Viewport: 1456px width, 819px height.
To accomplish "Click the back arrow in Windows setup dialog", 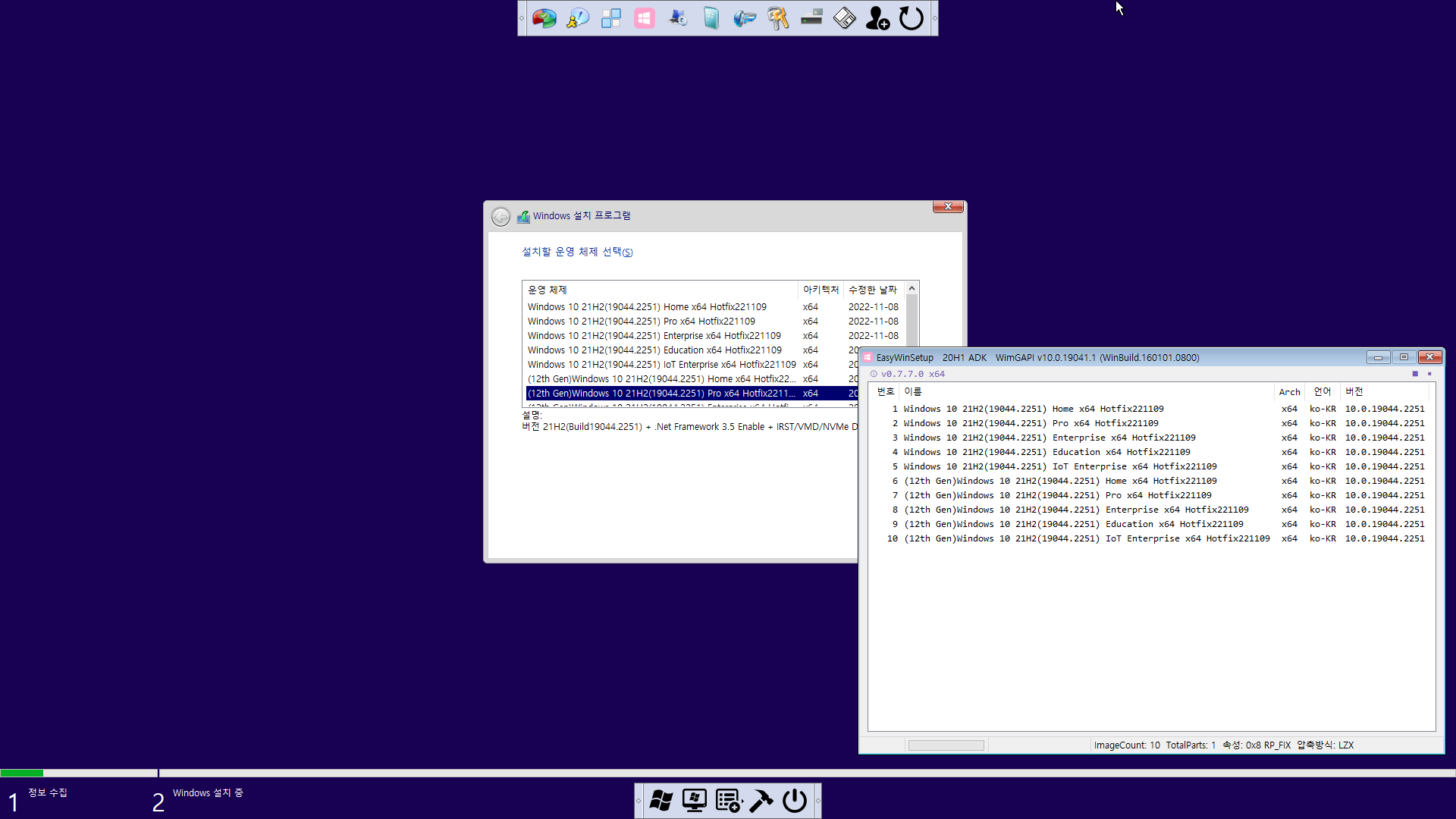I will [x=500, y=217].
